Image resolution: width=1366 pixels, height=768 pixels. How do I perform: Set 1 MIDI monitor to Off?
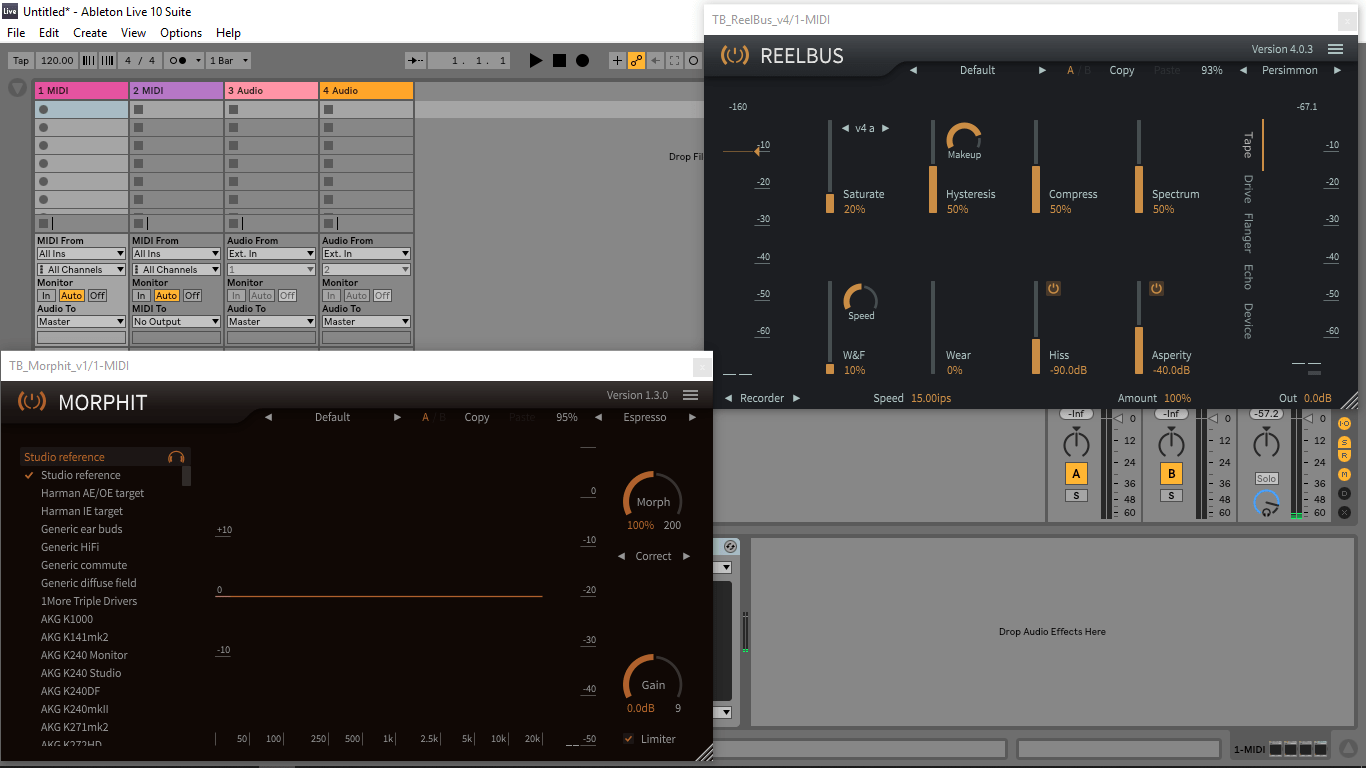point(97,296)
